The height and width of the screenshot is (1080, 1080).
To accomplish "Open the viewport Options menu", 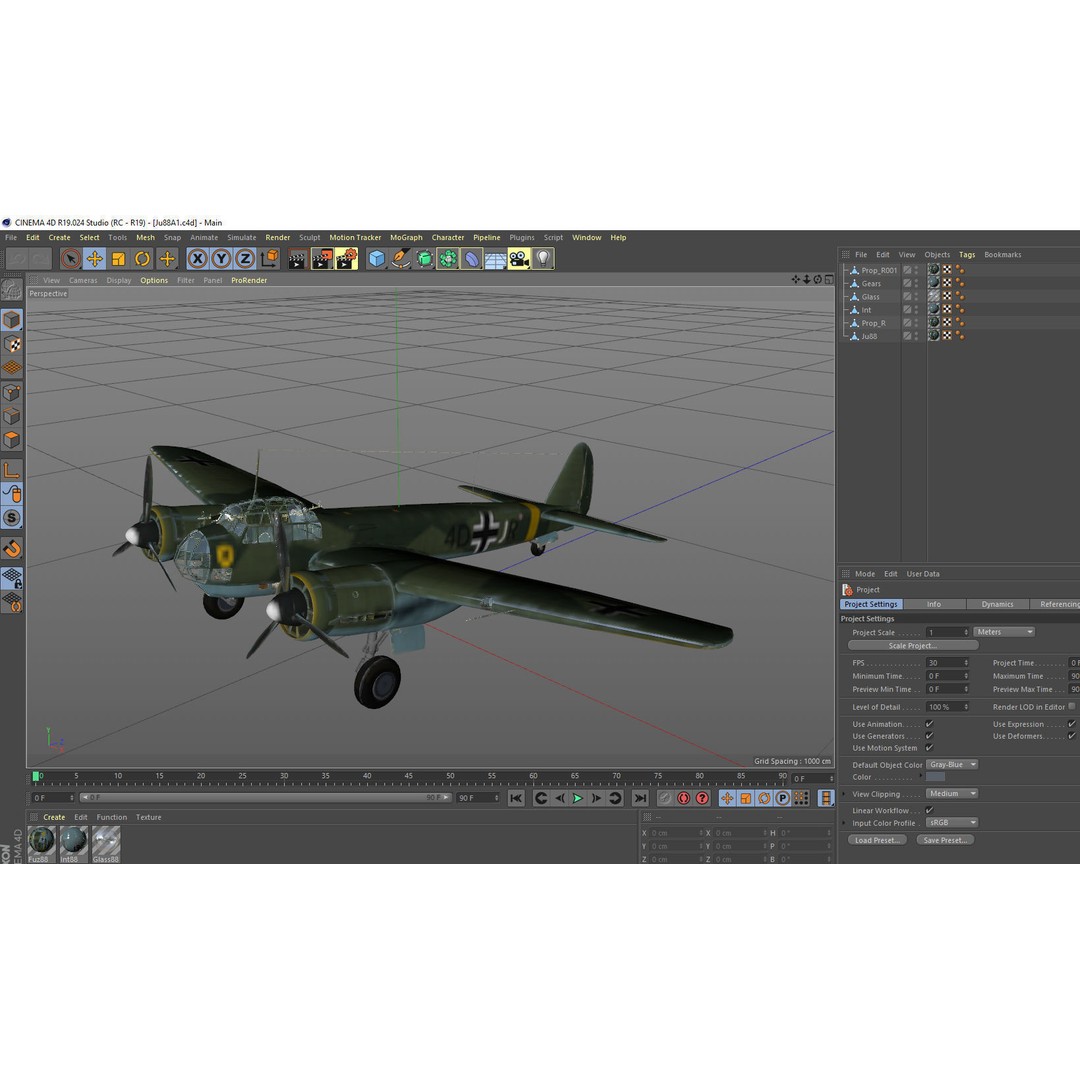I will [x=154, y=280].
